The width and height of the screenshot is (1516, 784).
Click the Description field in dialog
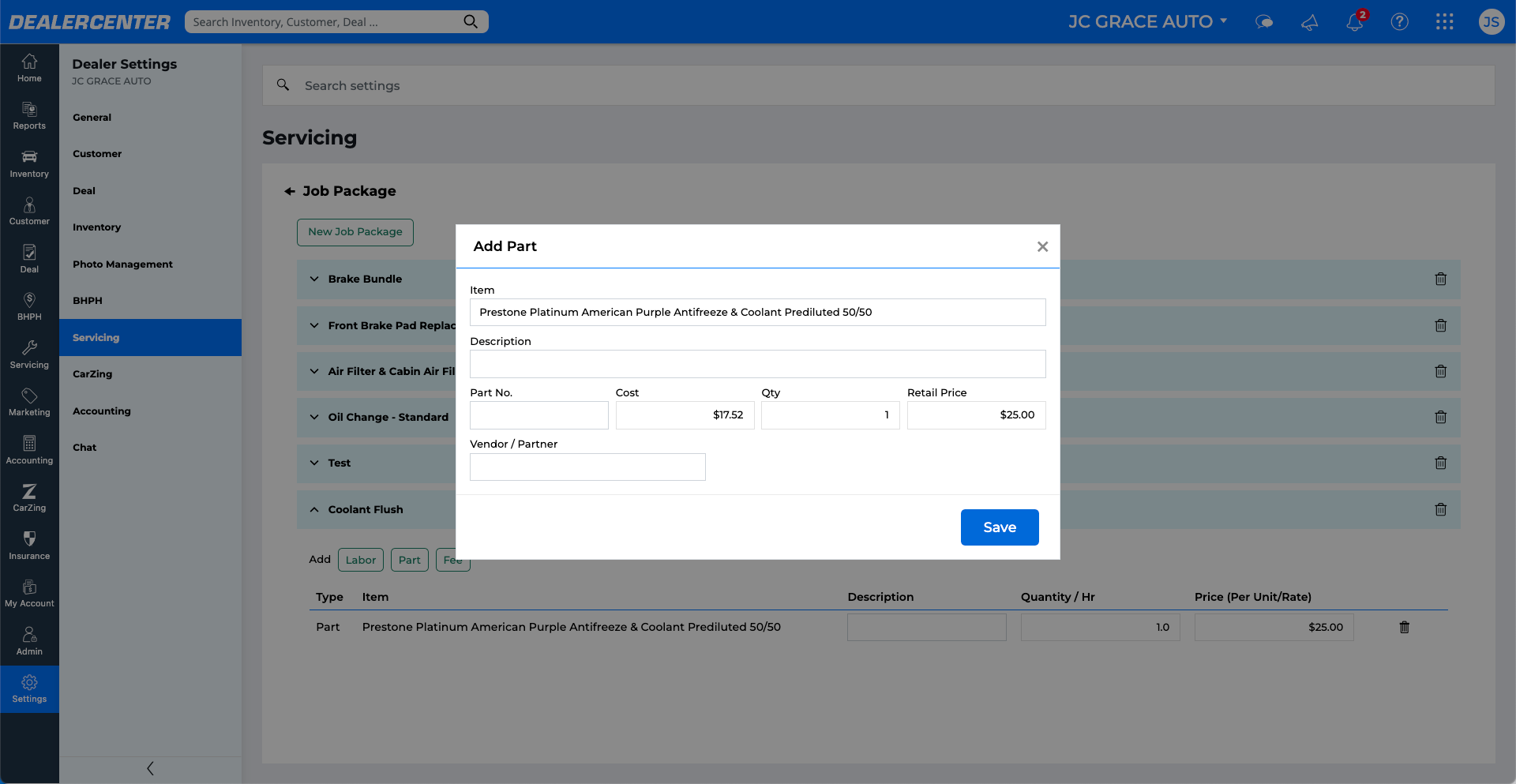pos(758,364)
